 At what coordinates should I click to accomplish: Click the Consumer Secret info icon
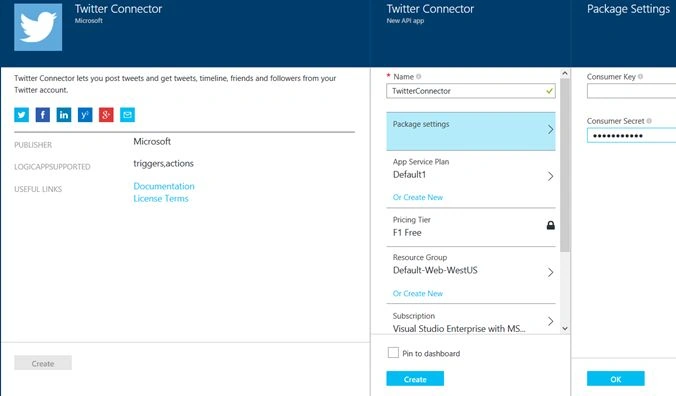click(649, 121)
